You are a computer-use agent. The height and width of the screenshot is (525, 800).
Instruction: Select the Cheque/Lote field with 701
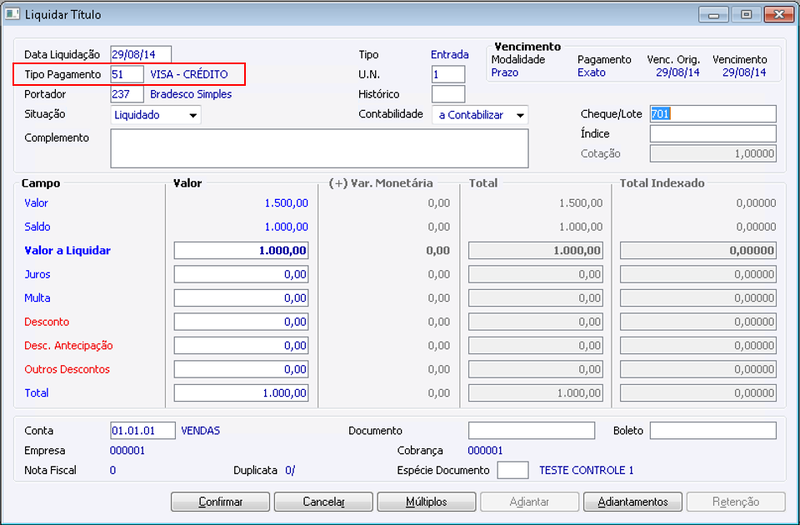click(x=713, y=114)
